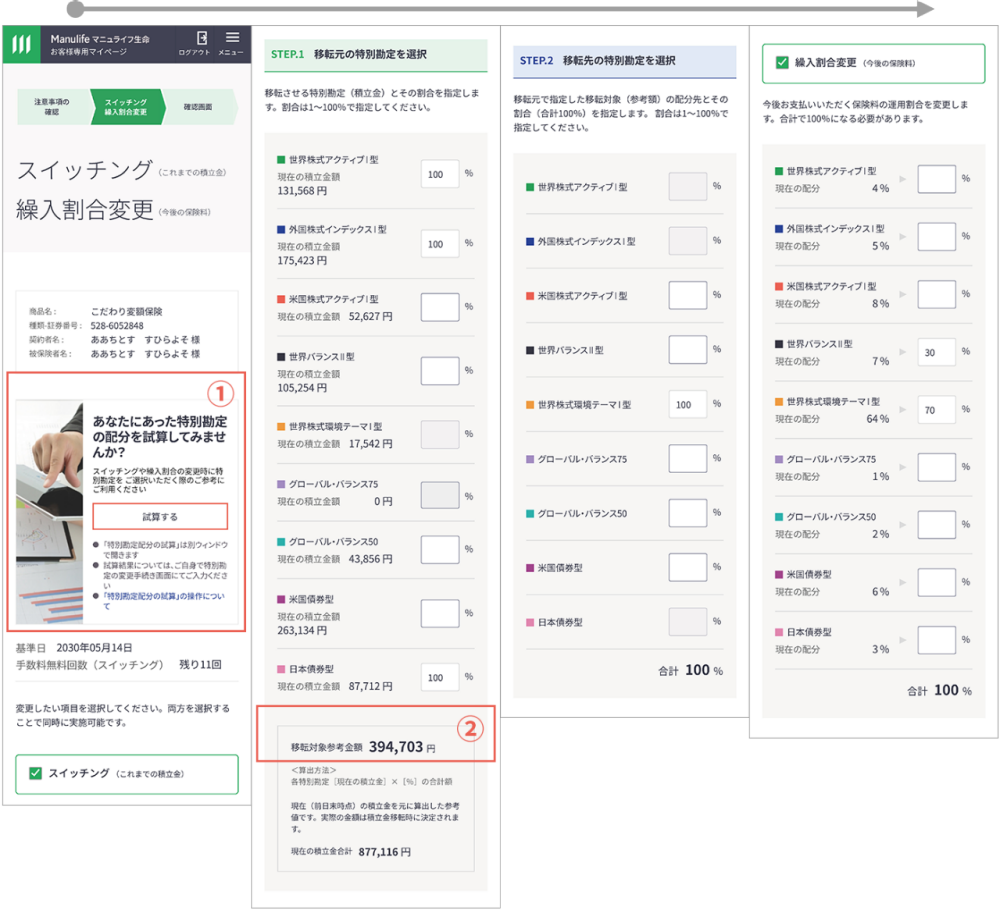The height and width of the screenshot is (910, 1000).
Task: Click 繰入割合 世界バランスII型 field showing 30
Action: 937,352
